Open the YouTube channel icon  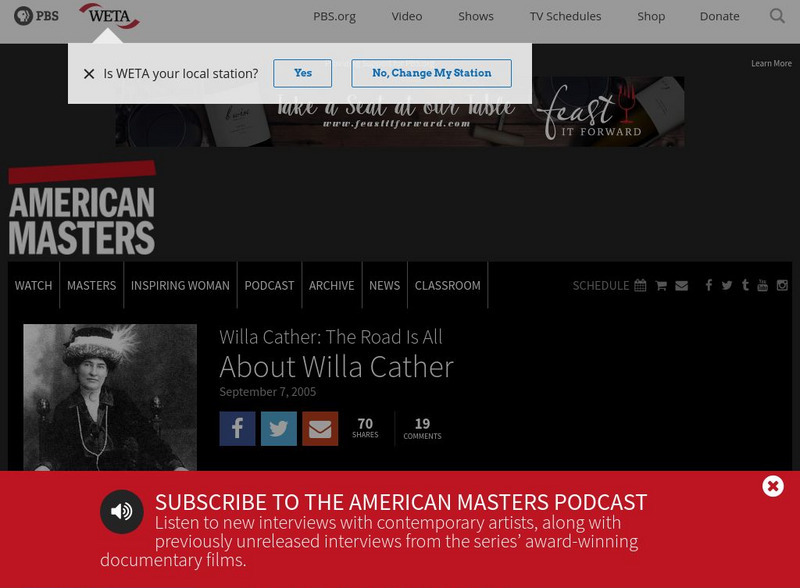tap(763, 285)
